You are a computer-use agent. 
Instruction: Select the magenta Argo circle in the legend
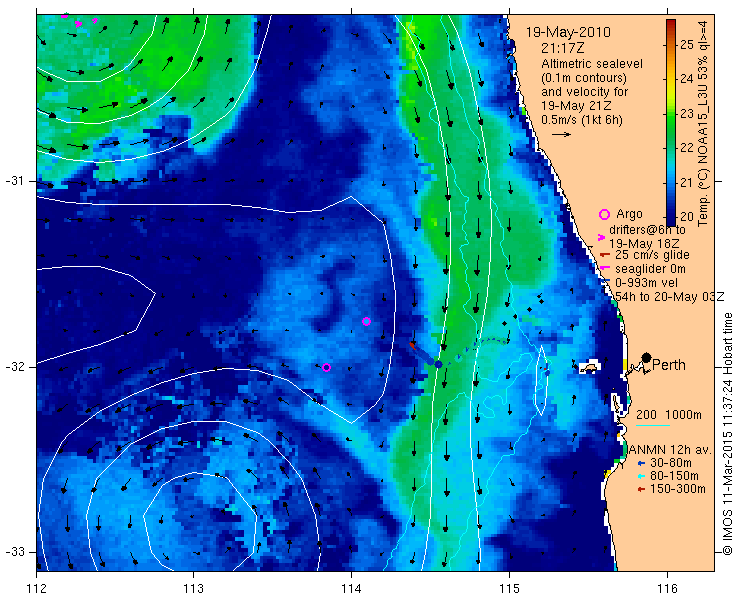coord(604,215)
